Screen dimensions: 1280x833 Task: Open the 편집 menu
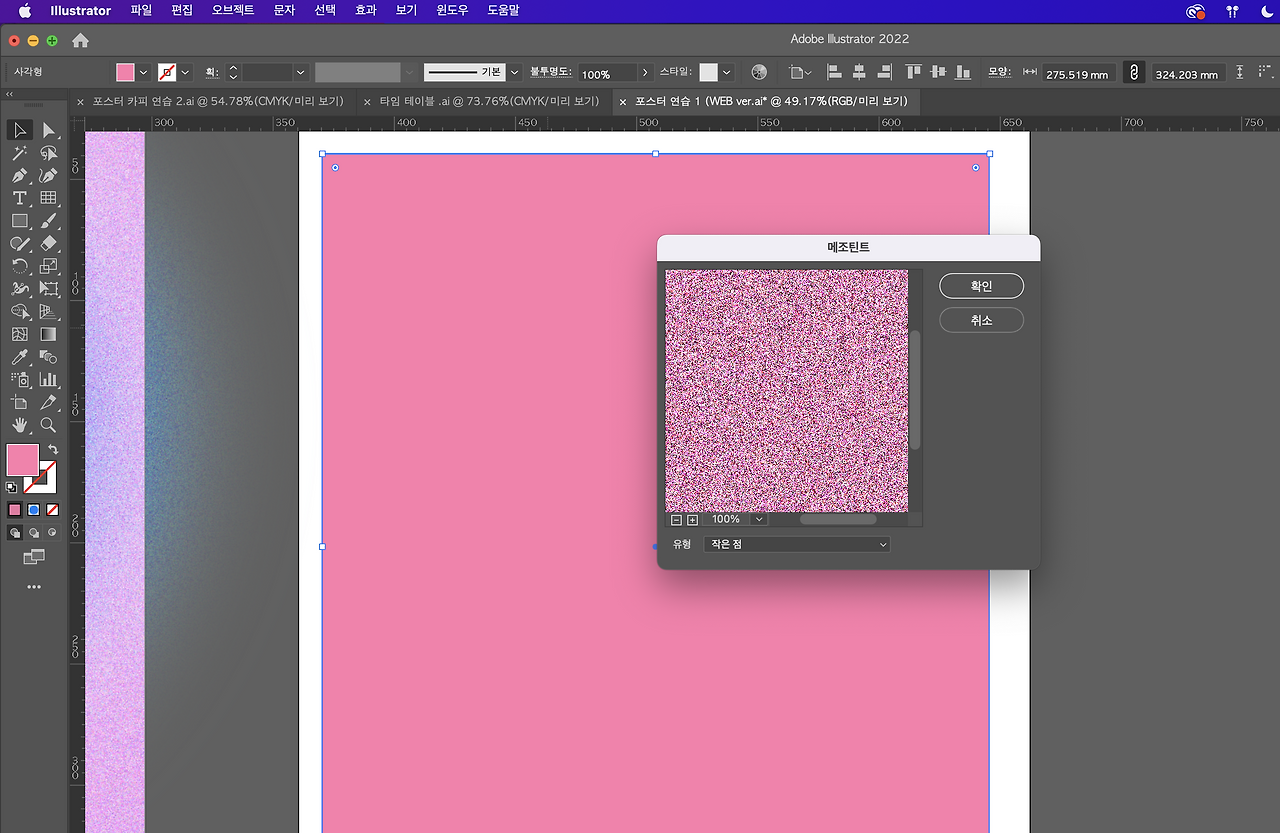click(x=182, y=11)
